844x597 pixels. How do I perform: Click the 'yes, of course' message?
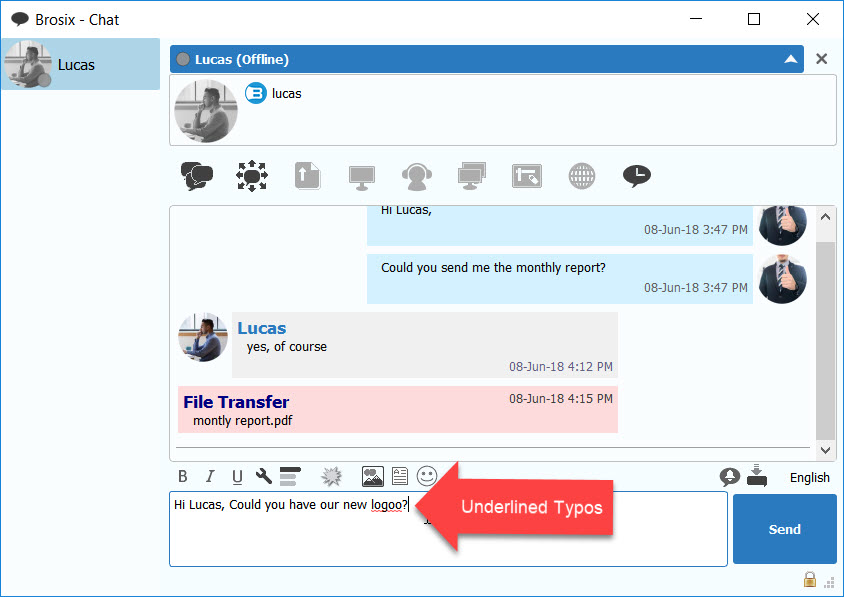(287, 347)
